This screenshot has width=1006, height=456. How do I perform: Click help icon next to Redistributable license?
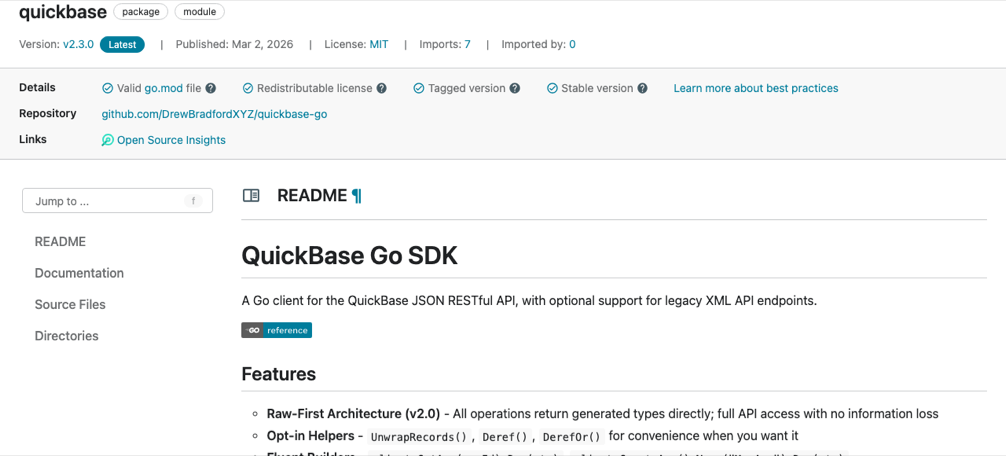[x=382, y=89]
